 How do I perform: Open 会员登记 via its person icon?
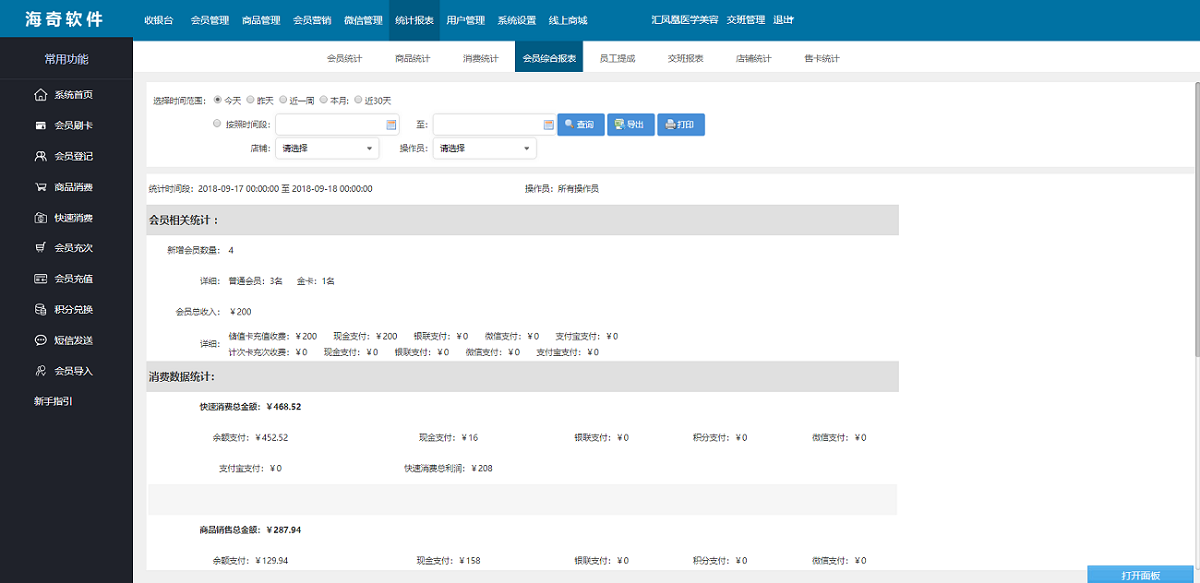pos(40,156)
